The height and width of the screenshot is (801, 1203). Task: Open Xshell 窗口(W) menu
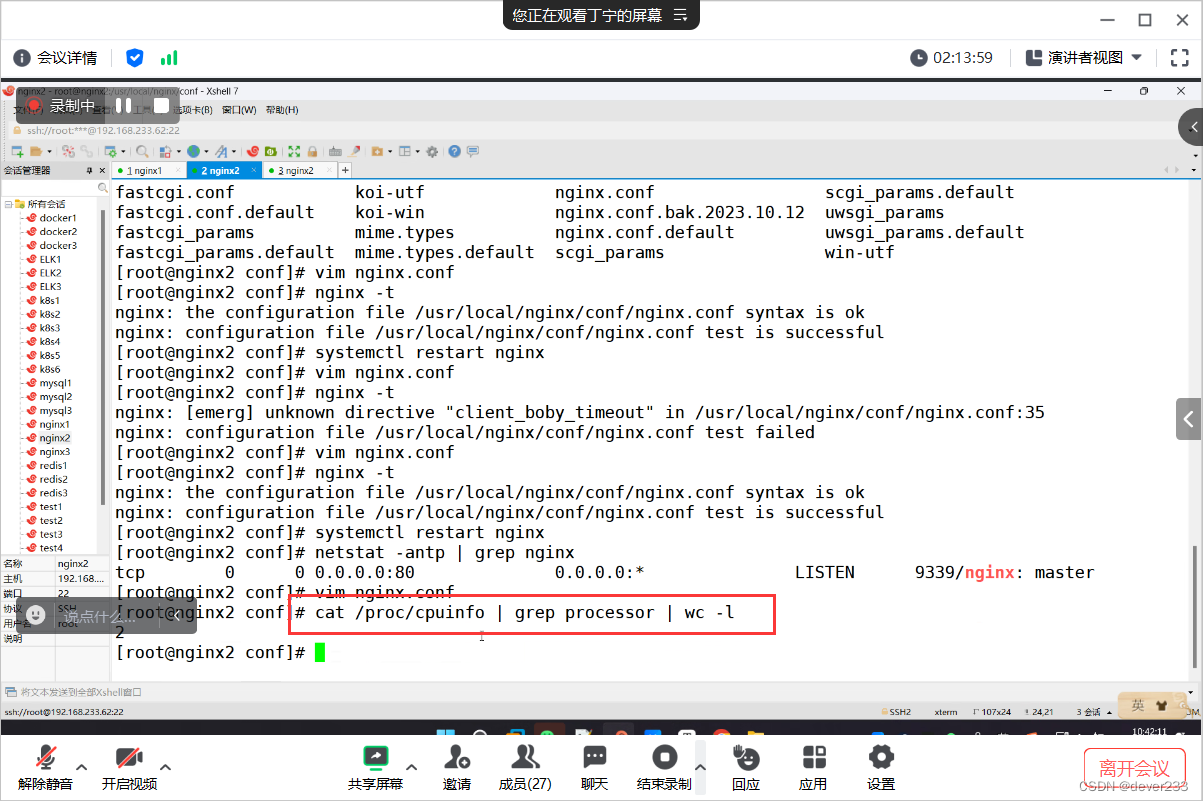tap(239, 110)
